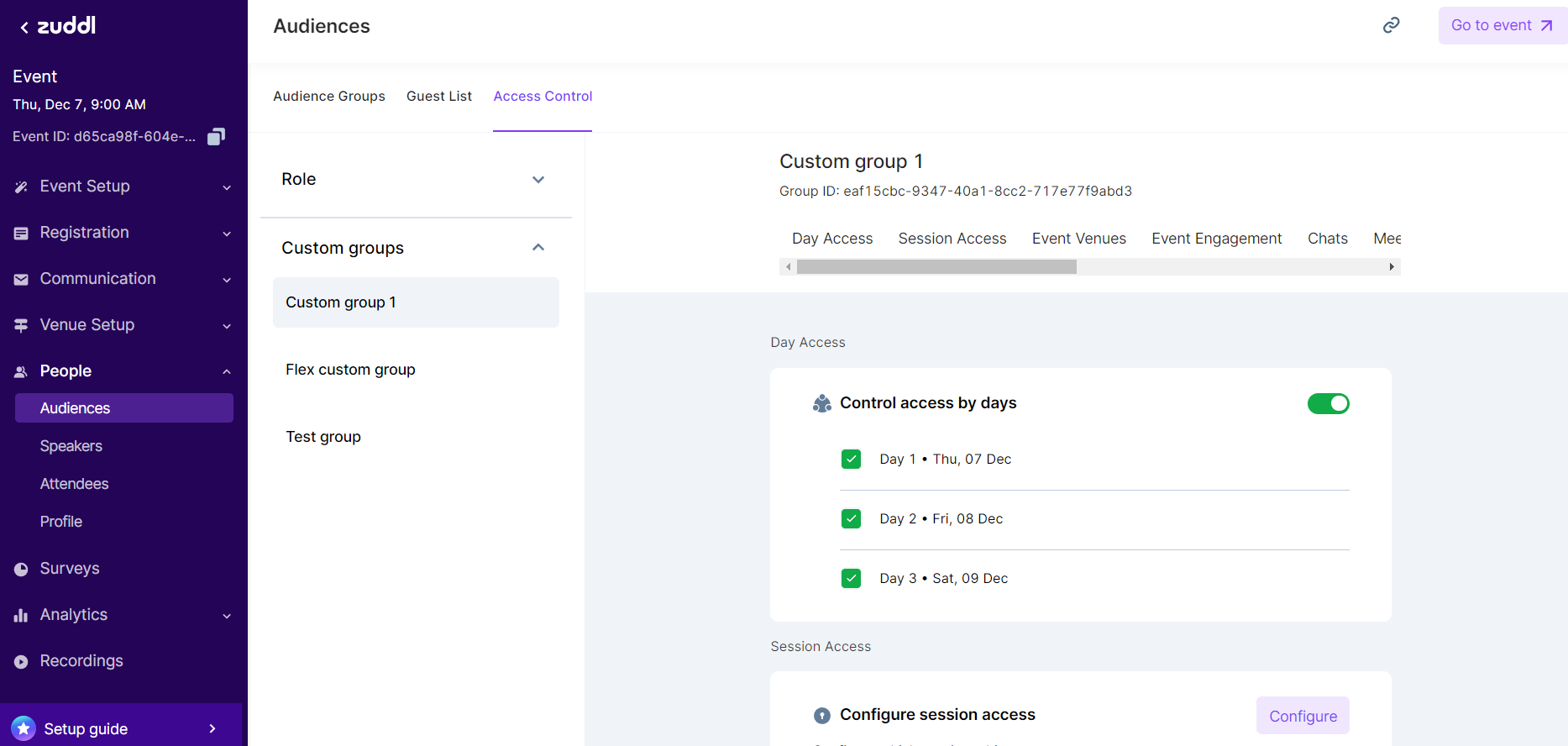Uncheck Day 3 Sat, 09 Dec checkbox
Screen dimensions: 1568x746
[x=851, y=579]
